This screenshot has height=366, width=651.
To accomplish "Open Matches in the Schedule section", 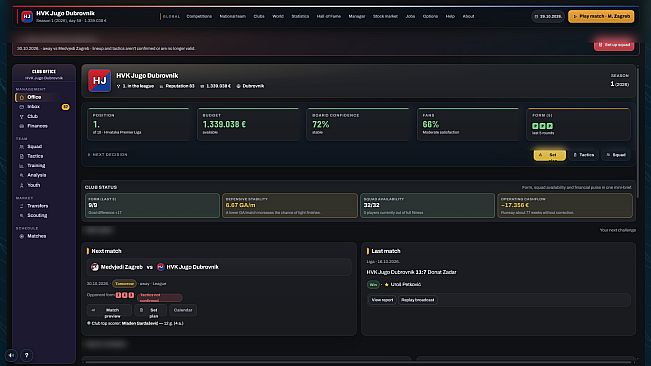I will [37, 236].
